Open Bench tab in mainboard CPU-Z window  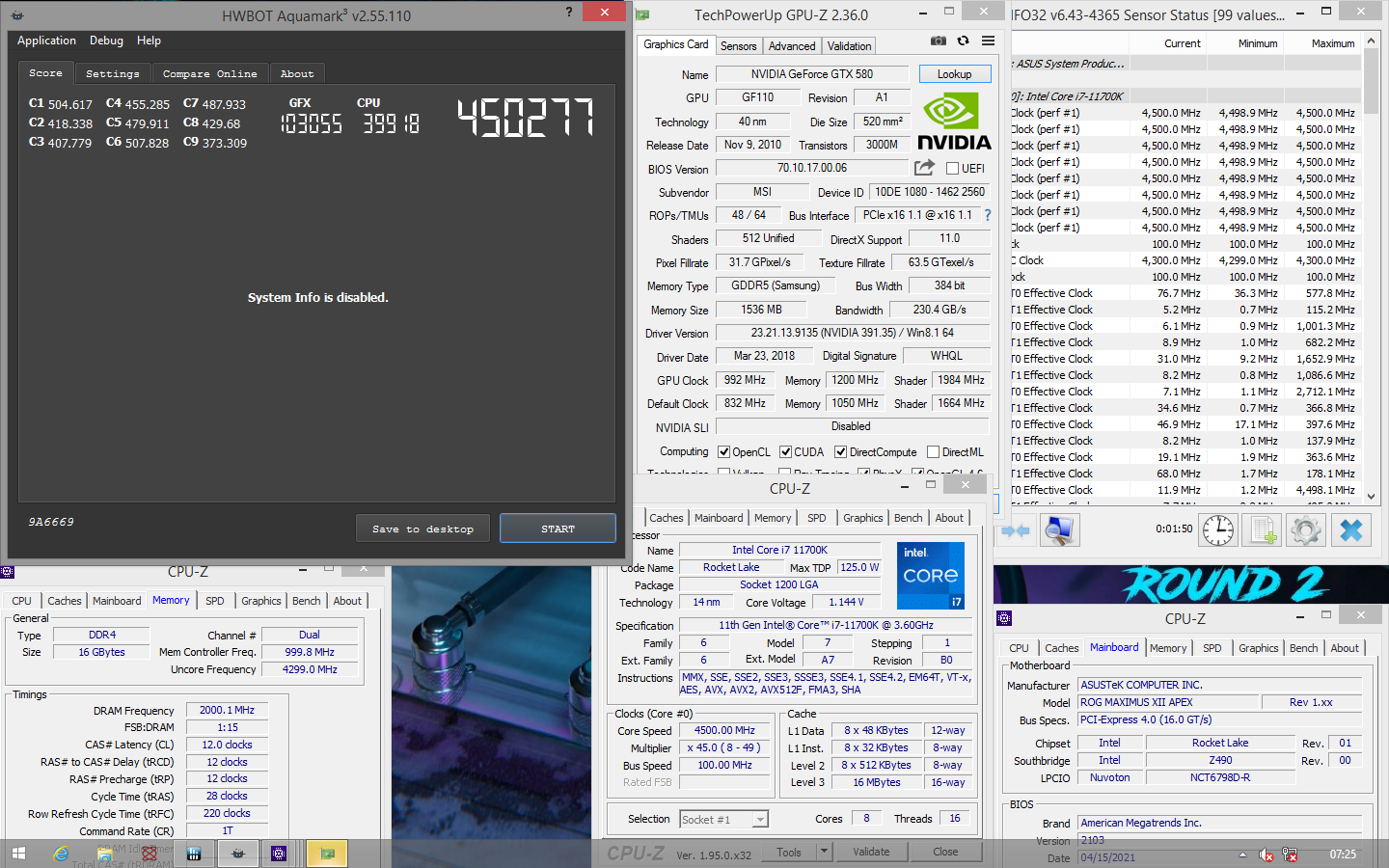click(x=1303, y=648)
